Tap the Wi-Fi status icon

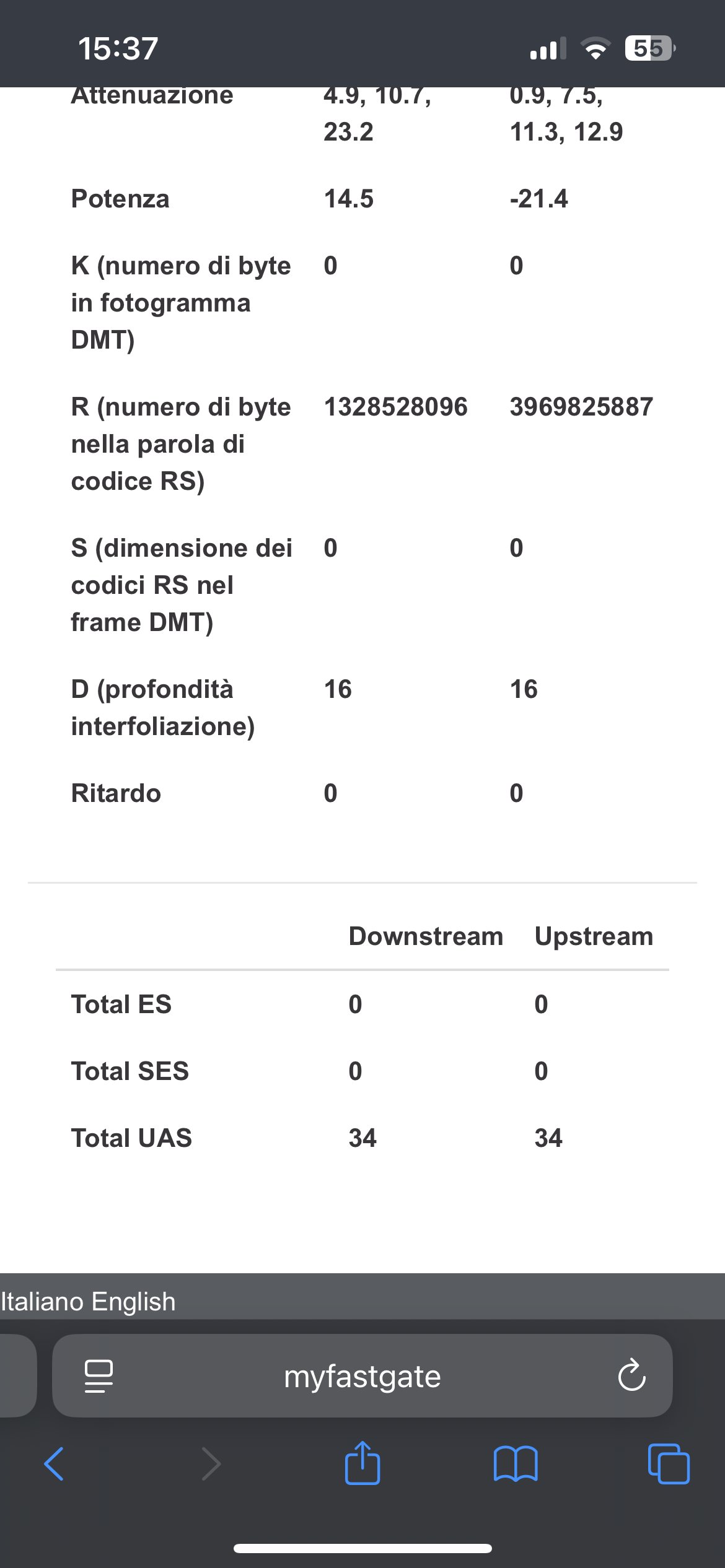595,48
